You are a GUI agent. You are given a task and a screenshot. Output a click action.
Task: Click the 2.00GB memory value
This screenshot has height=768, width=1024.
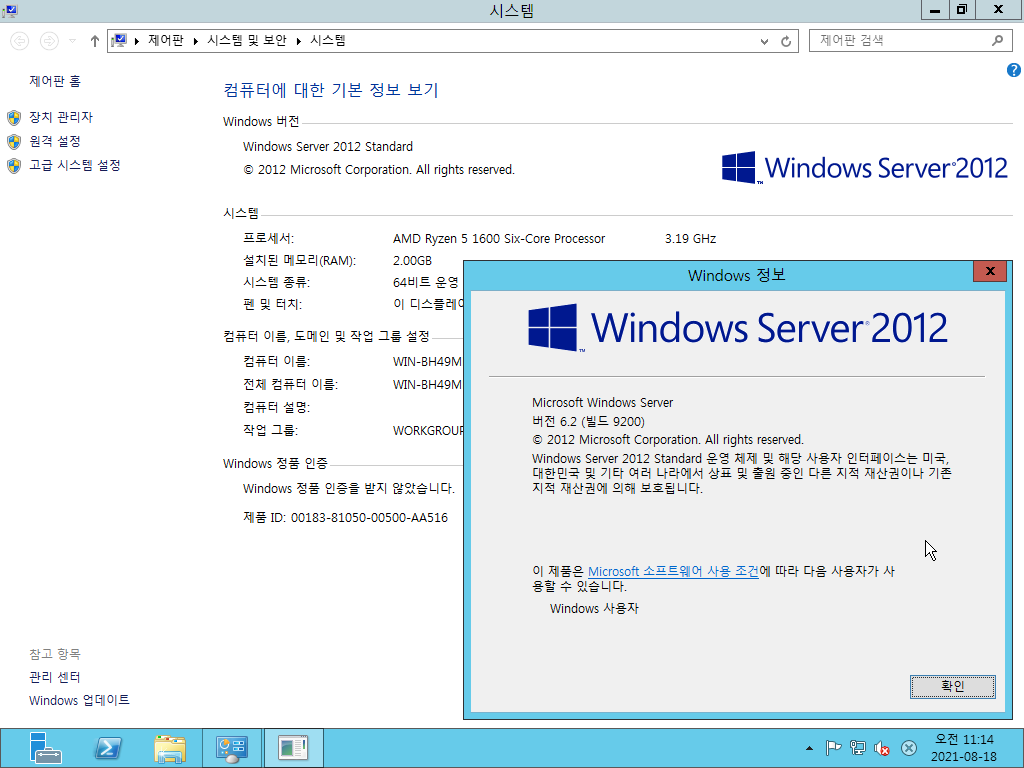[x=412, y=261]
